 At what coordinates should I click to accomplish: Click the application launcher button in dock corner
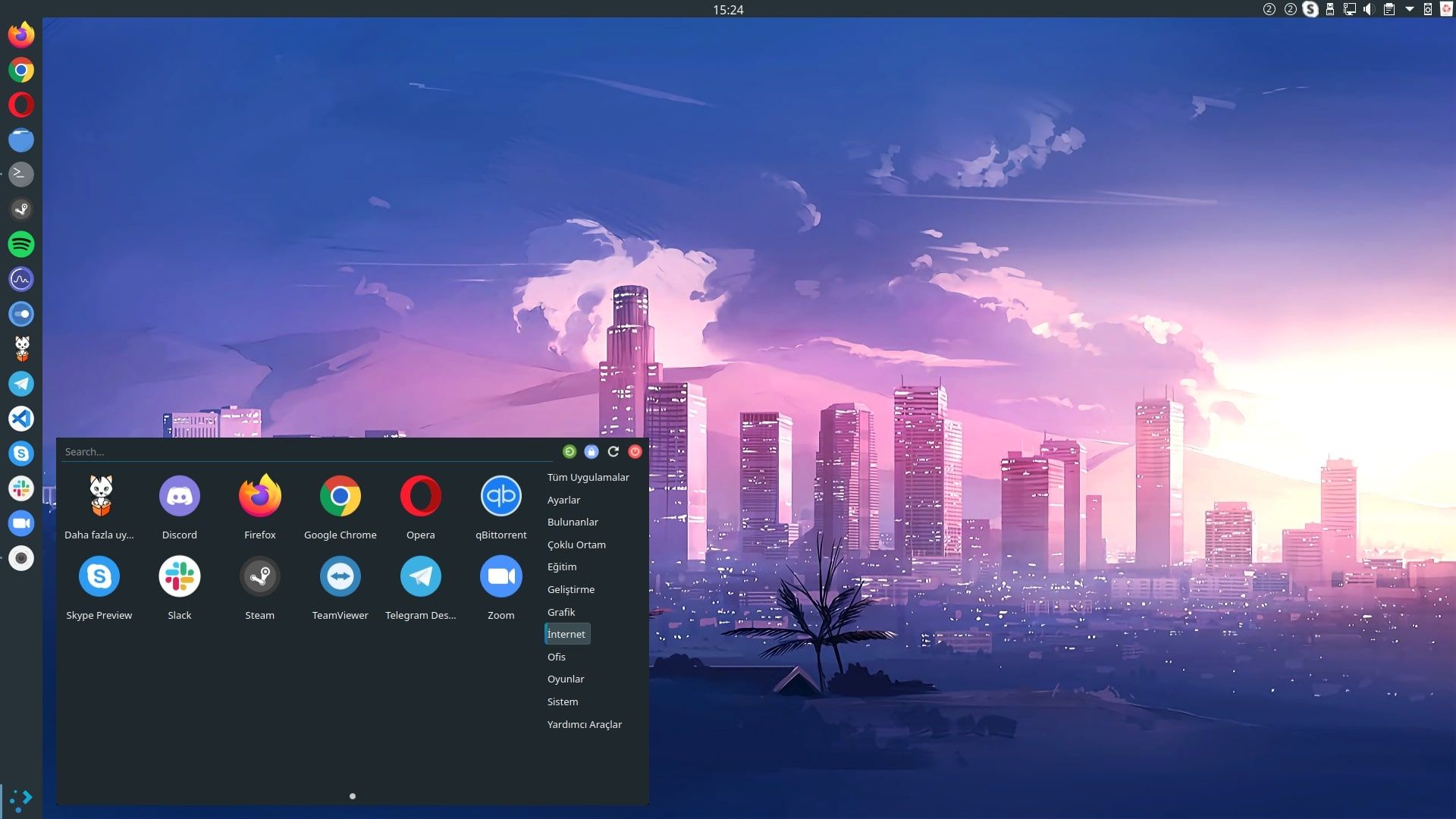click(21, 799)
